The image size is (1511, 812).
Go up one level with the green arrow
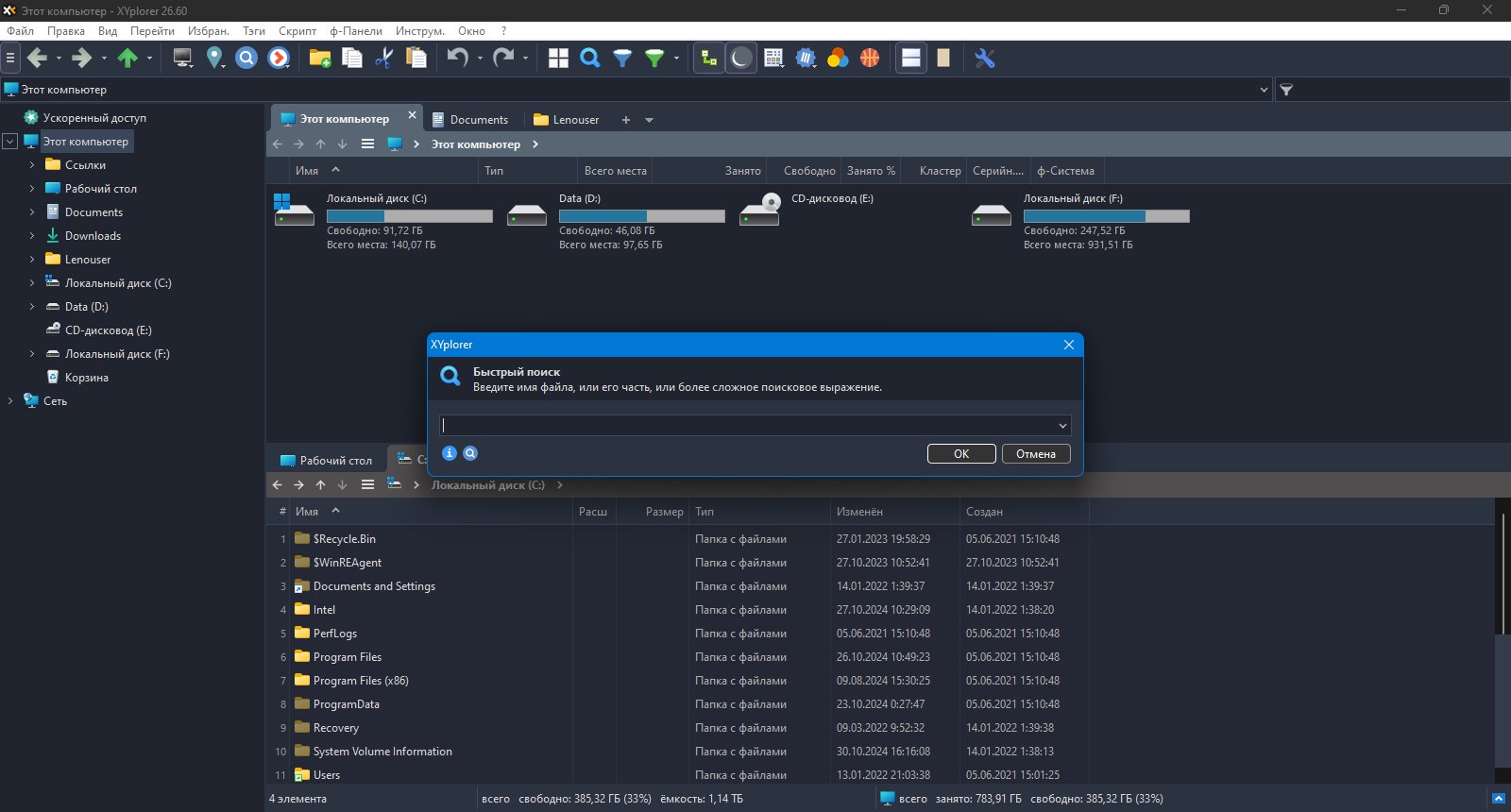click(x=127, y=59)
